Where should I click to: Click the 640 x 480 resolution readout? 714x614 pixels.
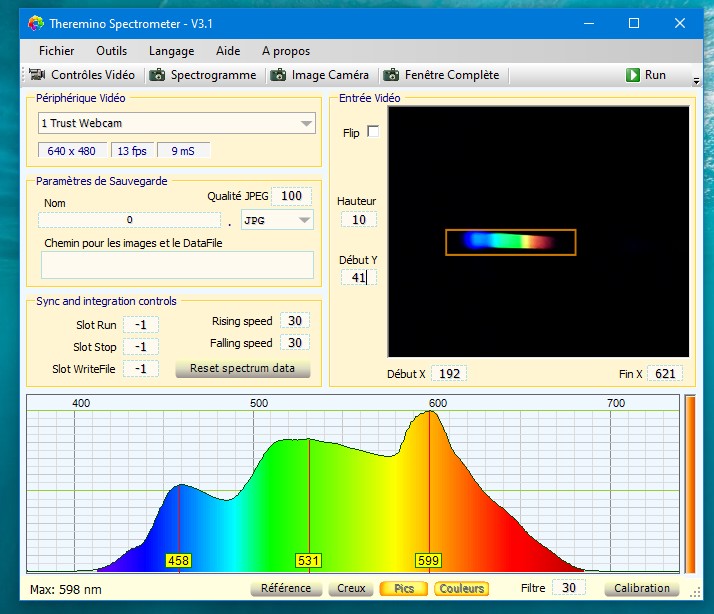[72, 151]
